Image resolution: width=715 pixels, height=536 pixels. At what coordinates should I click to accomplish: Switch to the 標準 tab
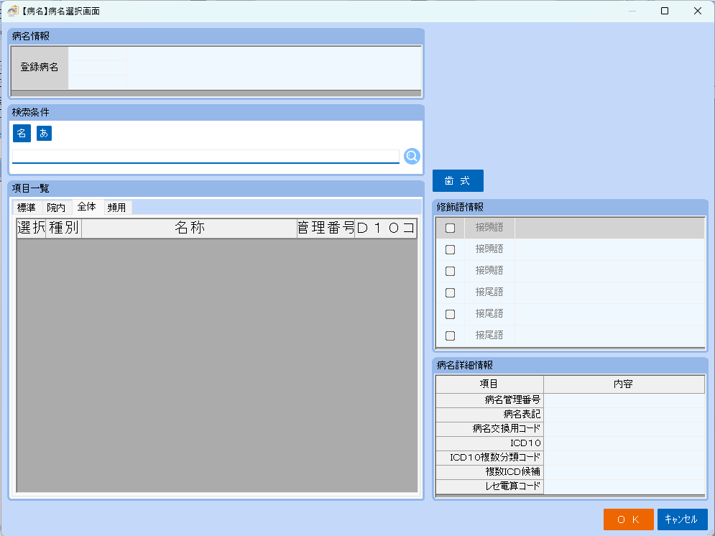click(26, 208)
